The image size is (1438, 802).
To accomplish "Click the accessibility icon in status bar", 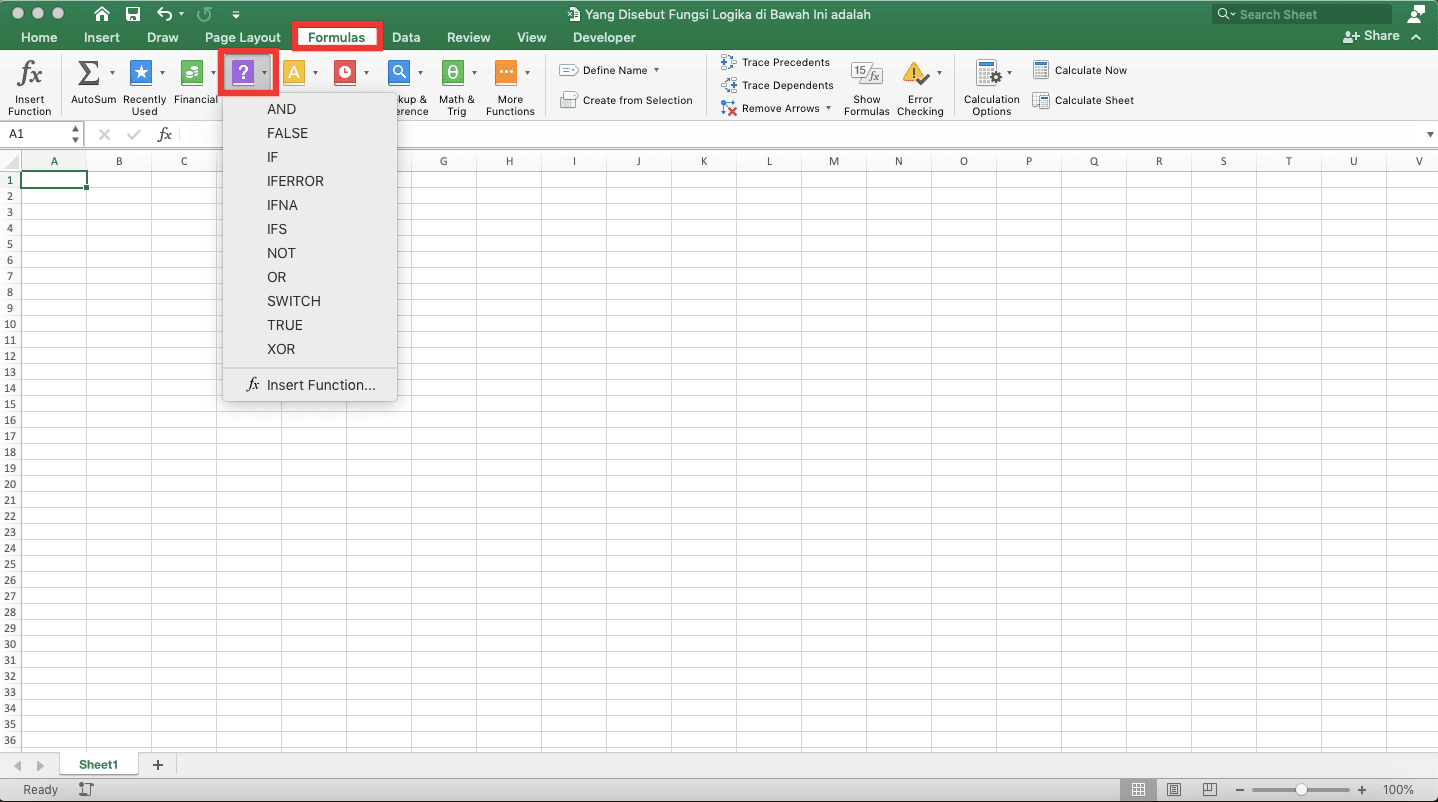I will pyautogui.click(x=86, y=790).
